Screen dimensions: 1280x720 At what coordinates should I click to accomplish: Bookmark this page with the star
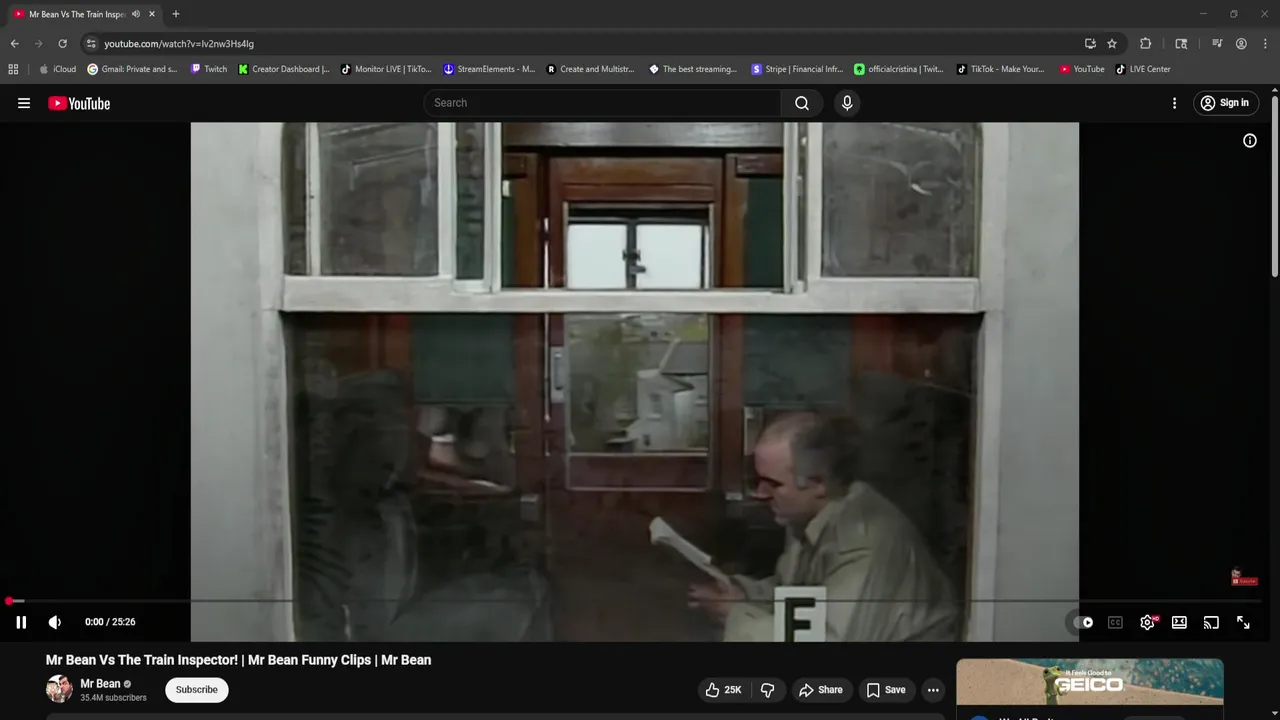click(1112, 44)
